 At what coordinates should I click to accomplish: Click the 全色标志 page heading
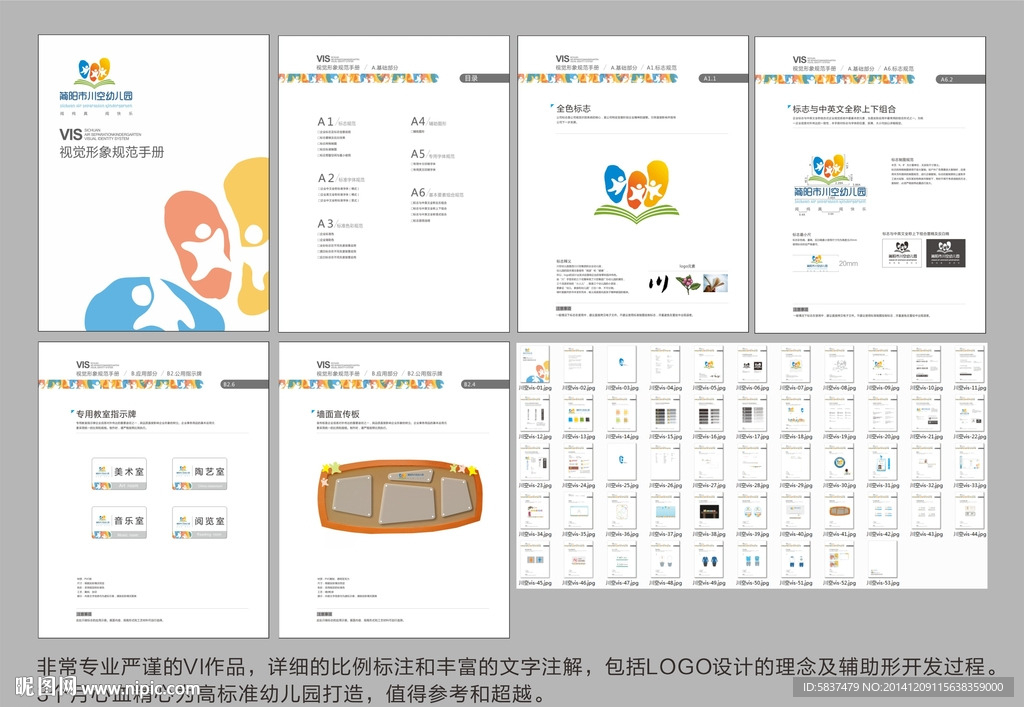tap(573, 108)
